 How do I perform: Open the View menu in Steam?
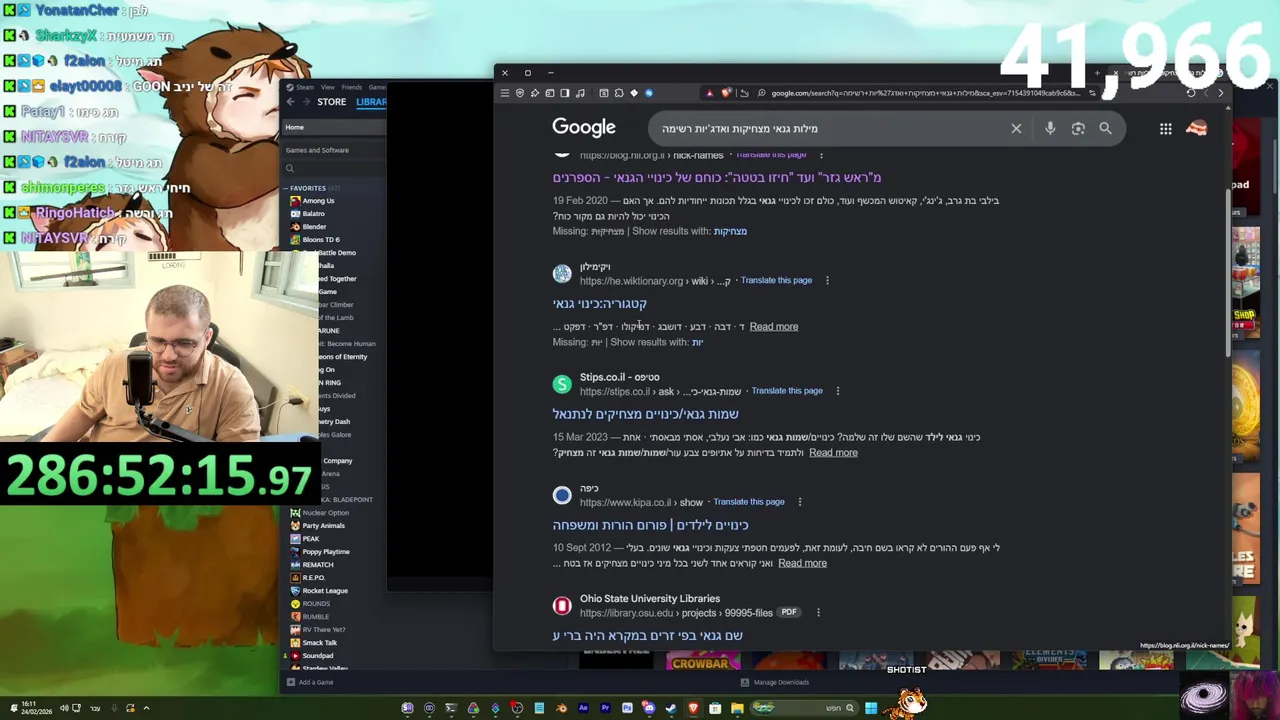coord(328,87)
